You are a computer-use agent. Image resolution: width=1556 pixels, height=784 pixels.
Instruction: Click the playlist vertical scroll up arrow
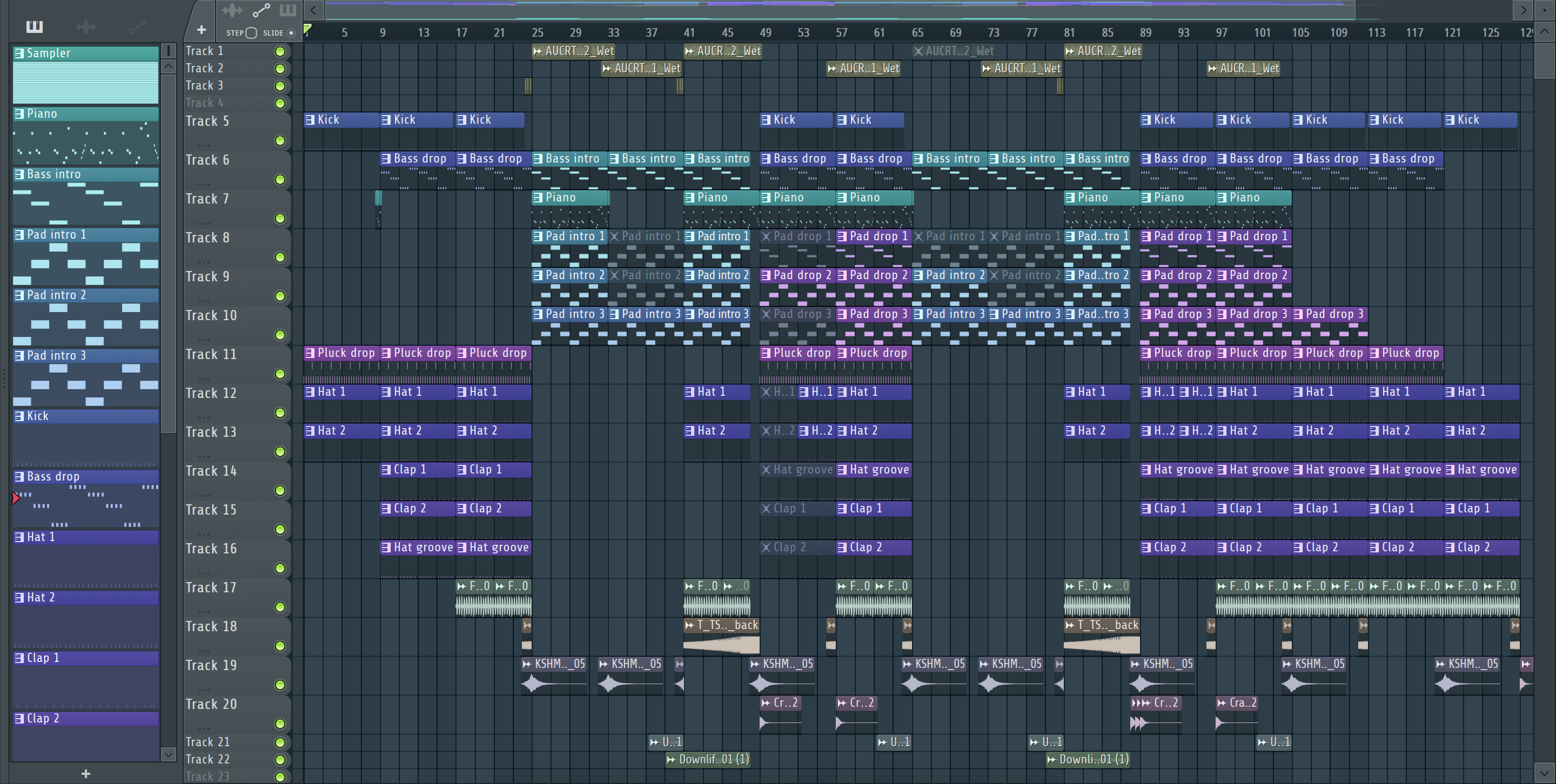1545,31
